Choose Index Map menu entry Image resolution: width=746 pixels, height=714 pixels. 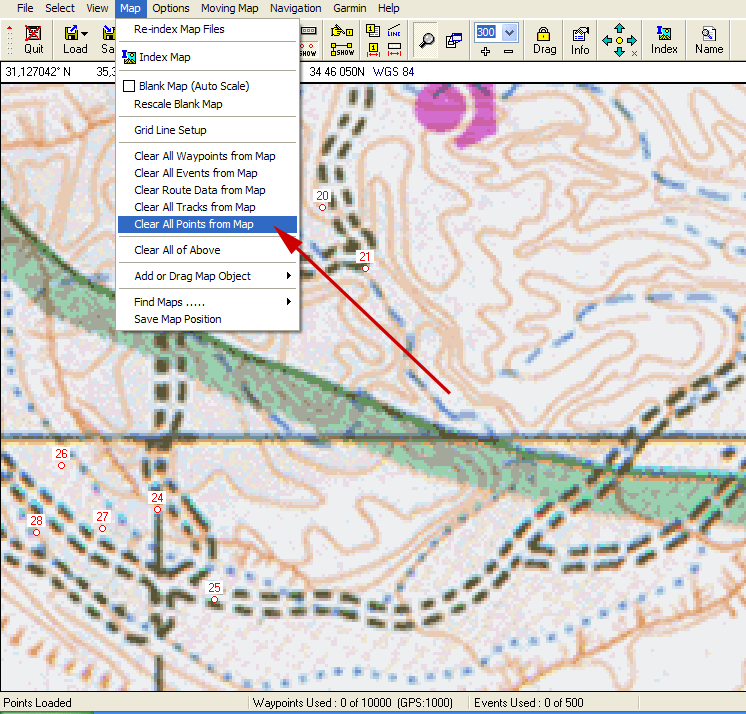click(x=207, y=57)
